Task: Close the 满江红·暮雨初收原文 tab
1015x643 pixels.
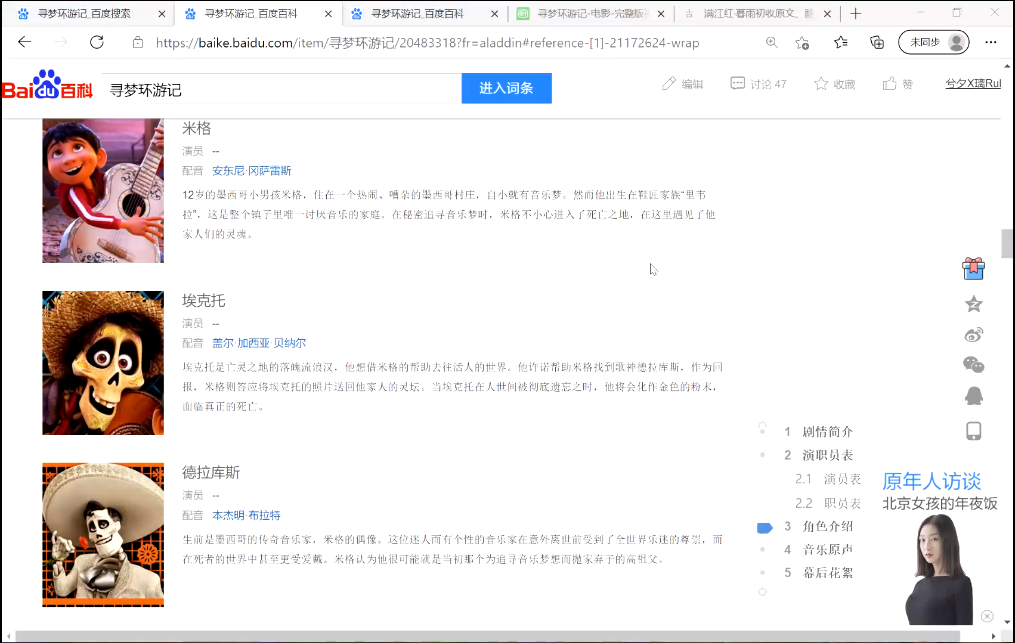Action: click(827, 14)
